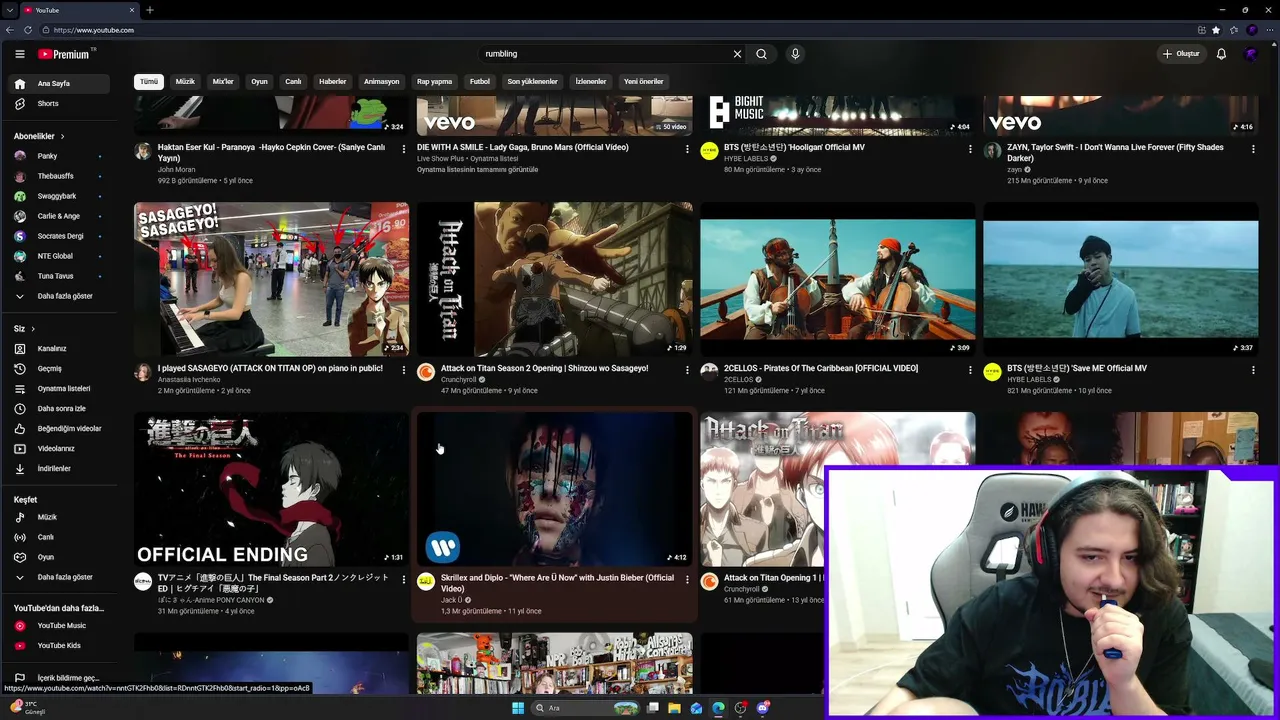The image size is (1280, 720).
Task: Click the Oluştur create button
Action: tap(1180, 54)
